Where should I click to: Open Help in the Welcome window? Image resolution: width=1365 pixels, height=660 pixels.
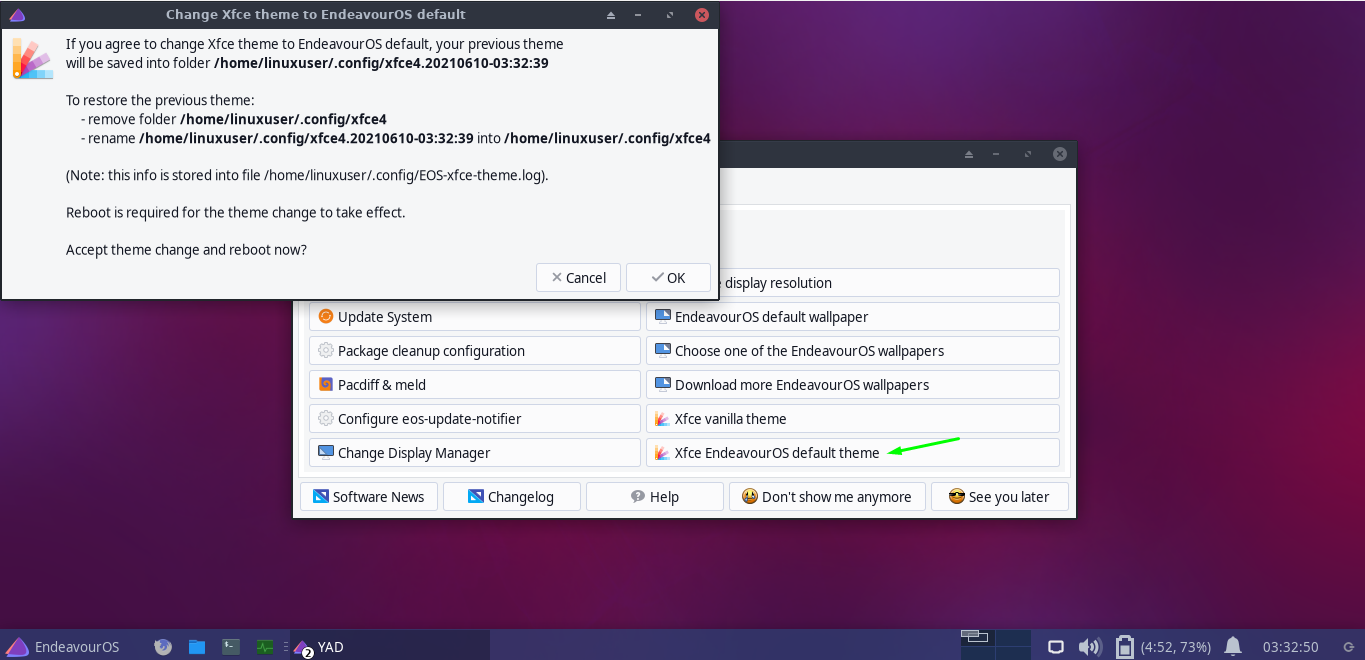(x=655, y=497)
